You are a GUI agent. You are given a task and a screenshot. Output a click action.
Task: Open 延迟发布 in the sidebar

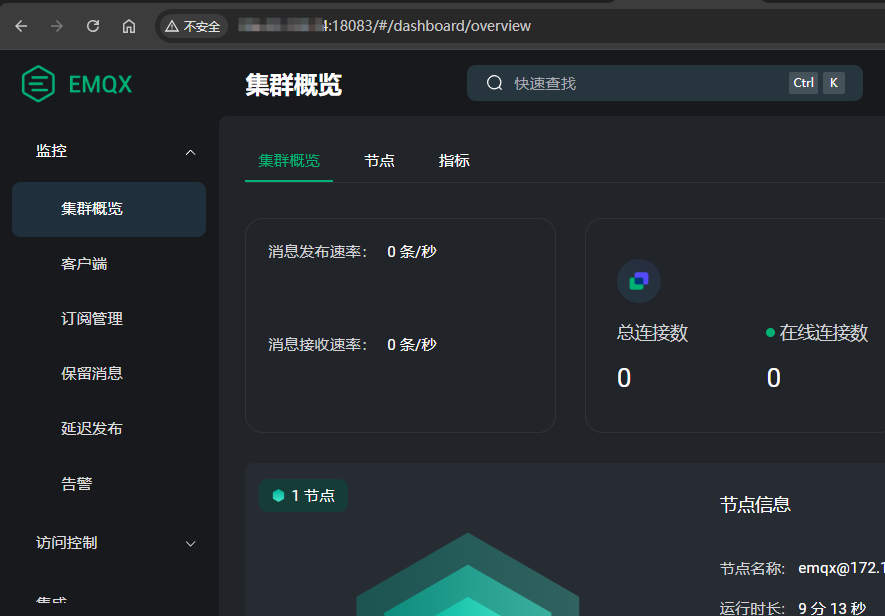(92, 428)
